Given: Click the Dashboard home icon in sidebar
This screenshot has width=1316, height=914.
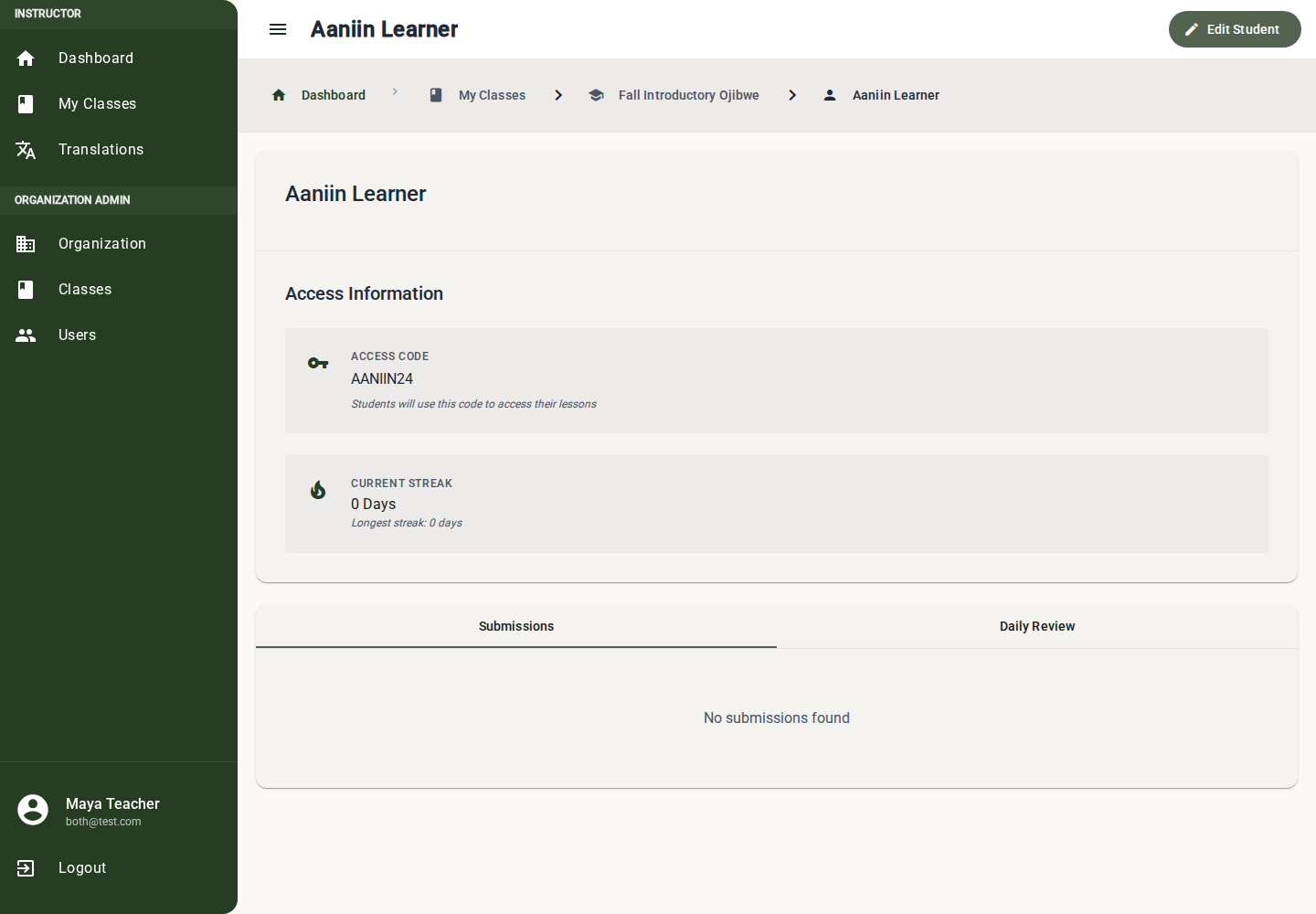Looking at the screenshot, I should point(26,58).
